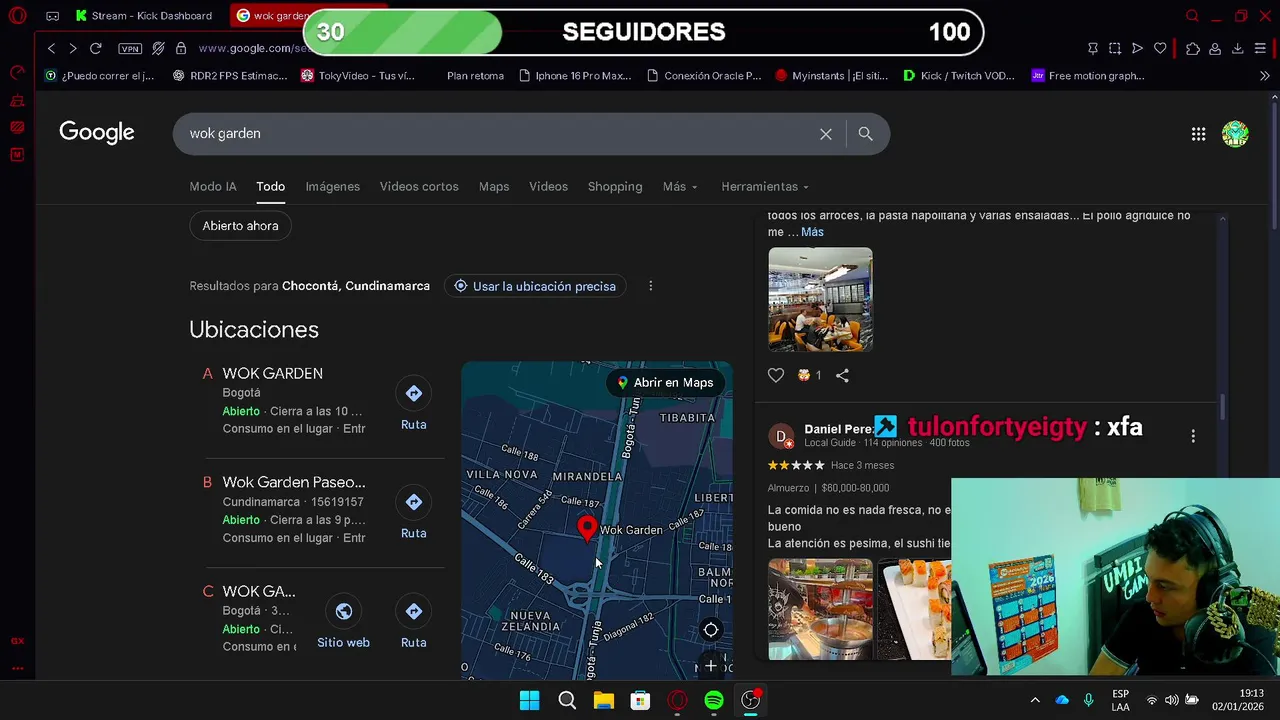This screenshot has height=720, width=1280.
Task: Open Windows Start menu
Action: [x=530, y=701]
